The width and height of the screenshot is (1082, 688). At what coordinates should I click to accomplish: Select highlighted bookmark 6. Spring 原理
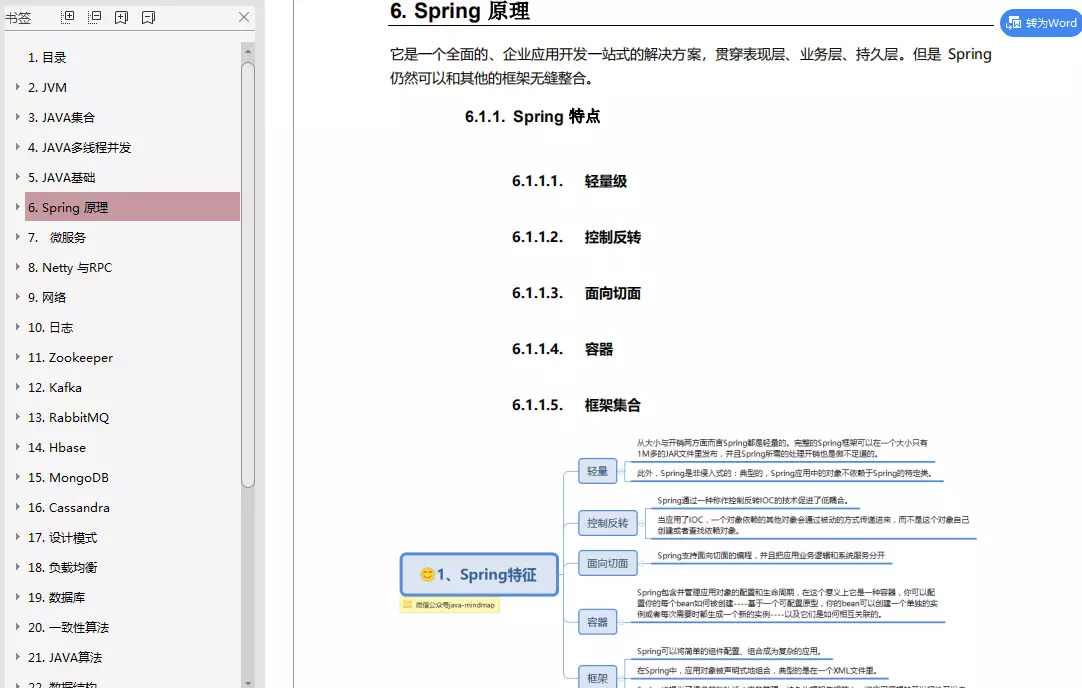tap(132, 207)
